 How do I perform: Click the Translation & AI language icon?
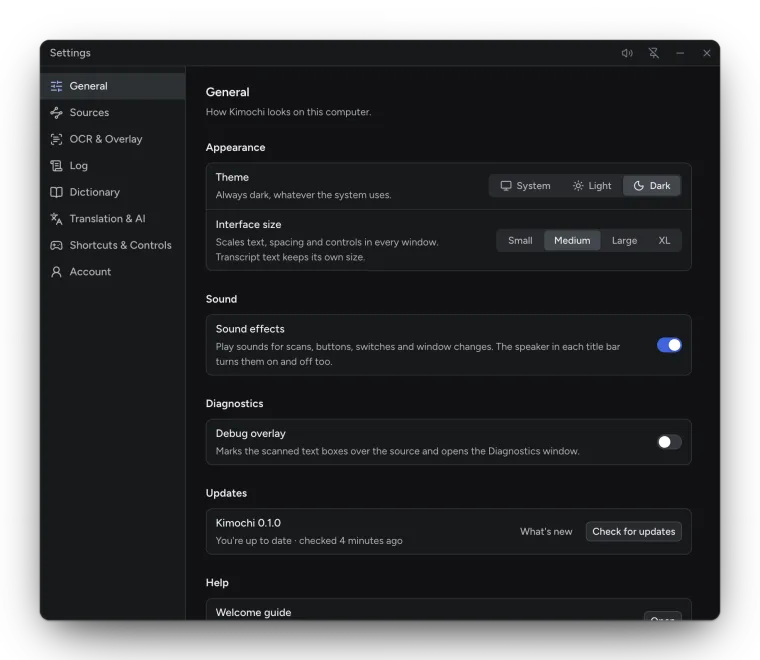pyautogui.click(x=56, y=219)
